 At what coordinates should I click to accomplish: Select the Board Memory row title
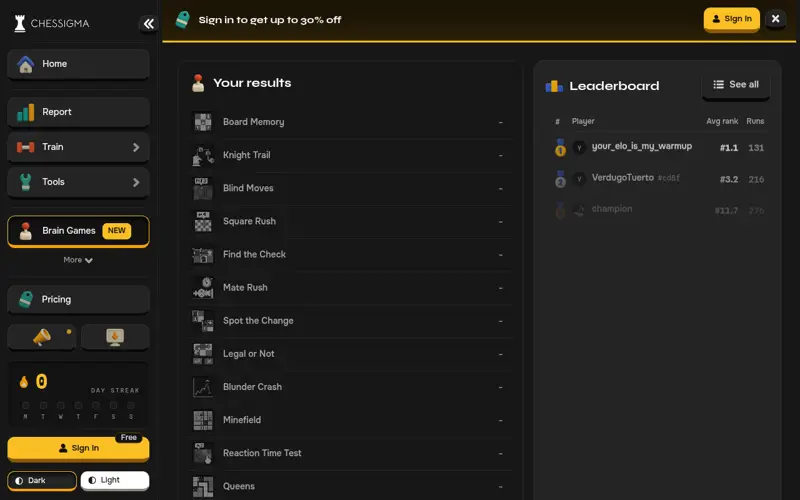(x=254, y=122)
